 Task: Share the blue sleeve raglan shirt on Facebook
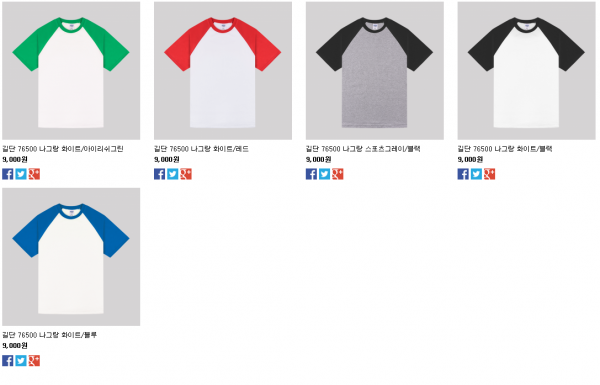(8, 361)
